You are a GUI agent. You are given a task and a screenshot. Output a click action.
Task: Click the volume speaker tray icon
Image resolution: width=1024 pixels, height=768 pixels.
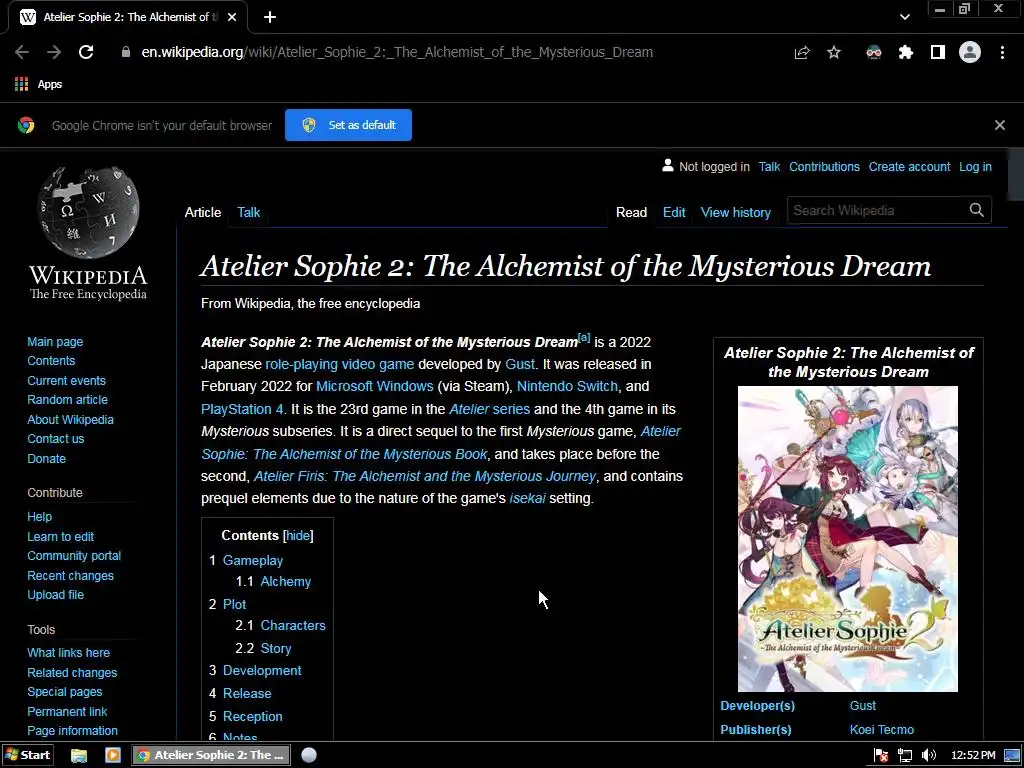coord(929,756)
